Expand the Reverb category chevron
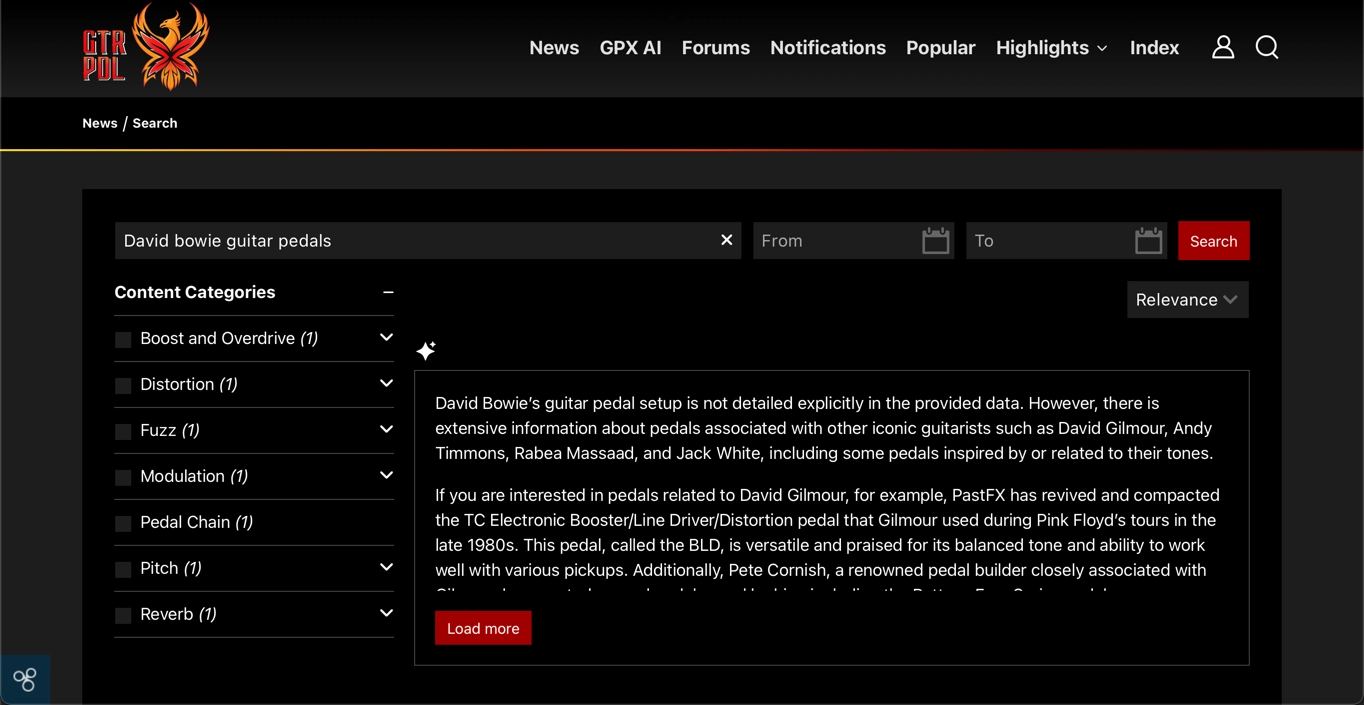 (386, 613)
